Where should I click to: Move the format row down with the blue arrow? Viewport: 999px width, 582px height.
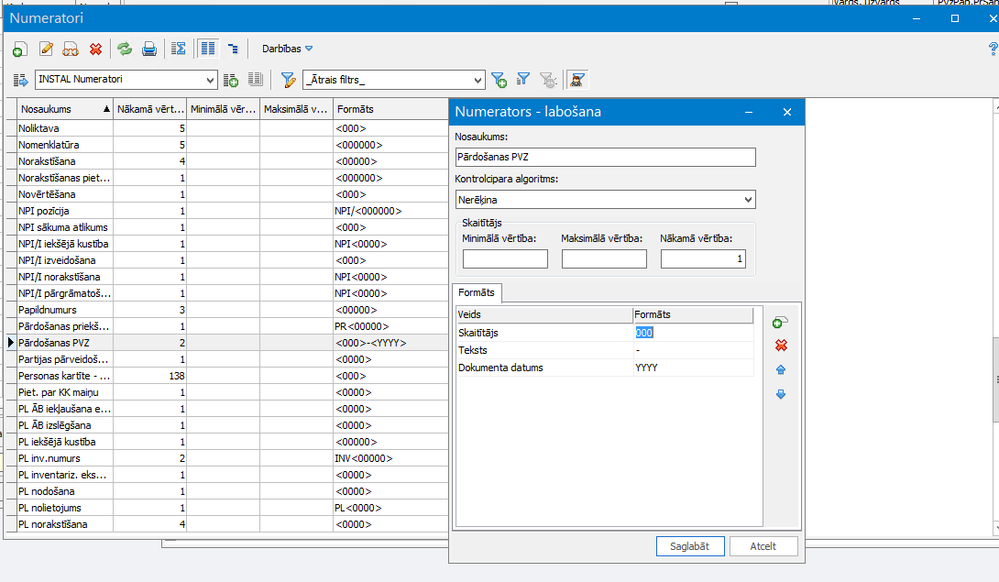click(x=780, y=394)
